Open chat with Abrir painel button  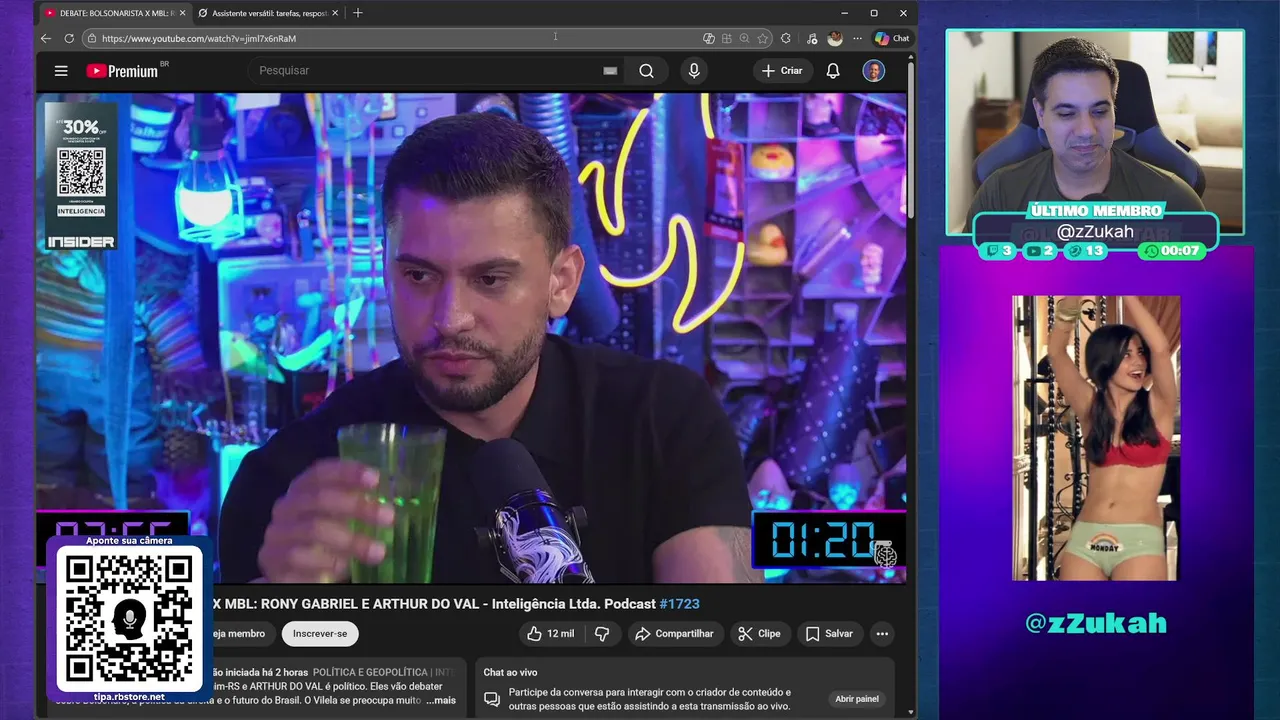pyautogui.click(x=857, y=699)
